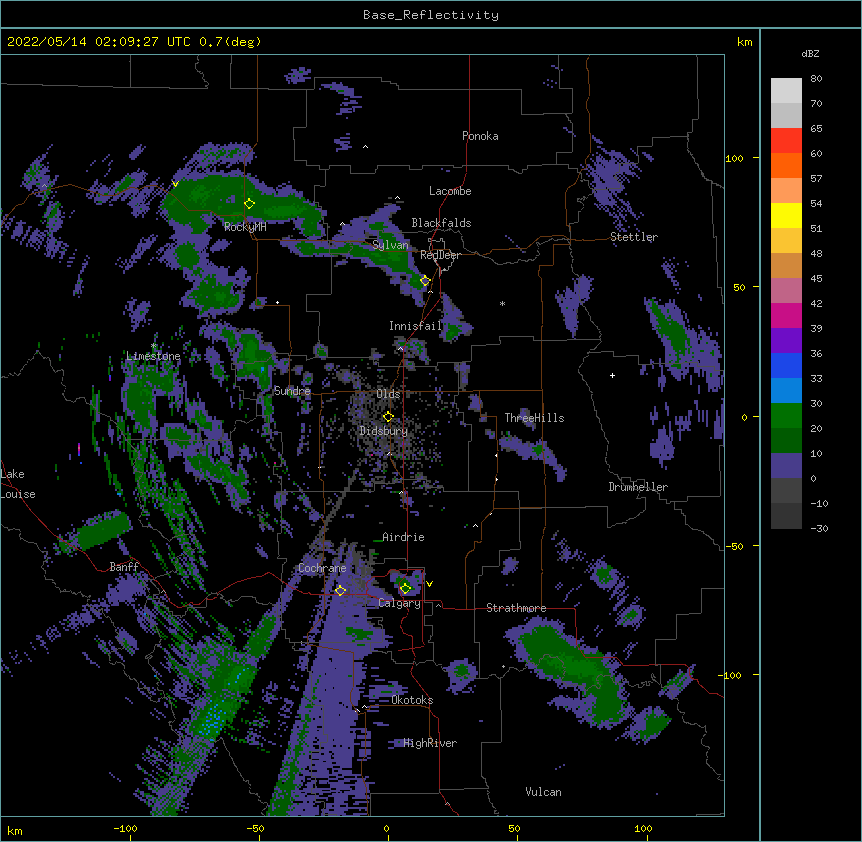Click the Innisfail city label
Image resolution: width=862 pixels, height=842 pixels.
(x=416, y=326)
